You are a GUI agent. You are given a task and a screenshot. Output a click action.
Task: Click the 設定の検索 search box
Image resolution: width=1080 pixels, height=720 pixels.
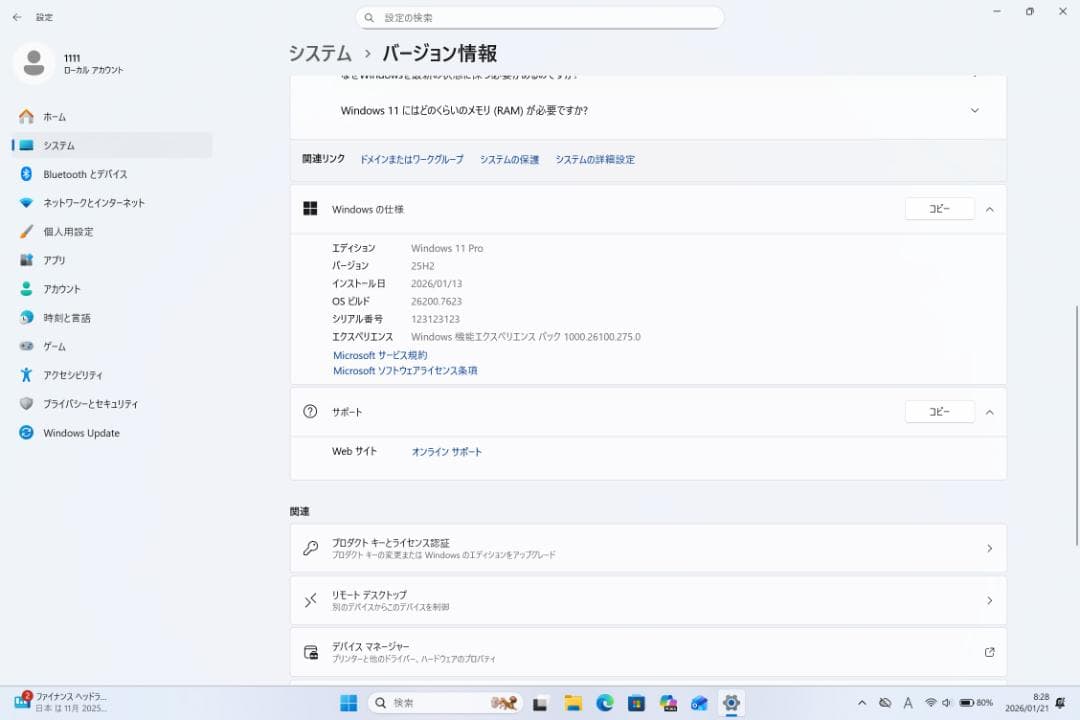coord(540,17)
